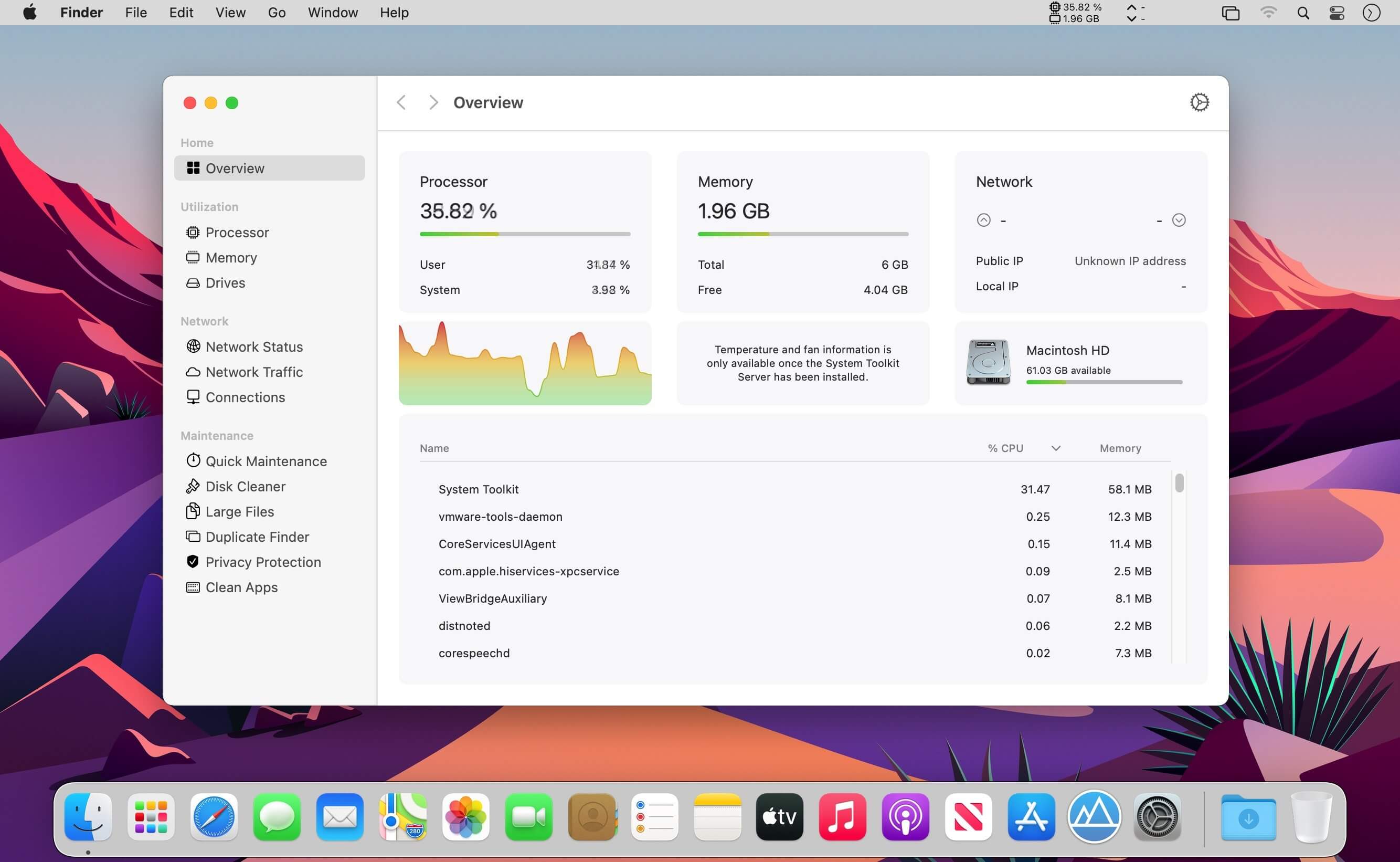Click the Quick Maintenance icon
Screen dimensions: 1400x862
tap(192, 460)
